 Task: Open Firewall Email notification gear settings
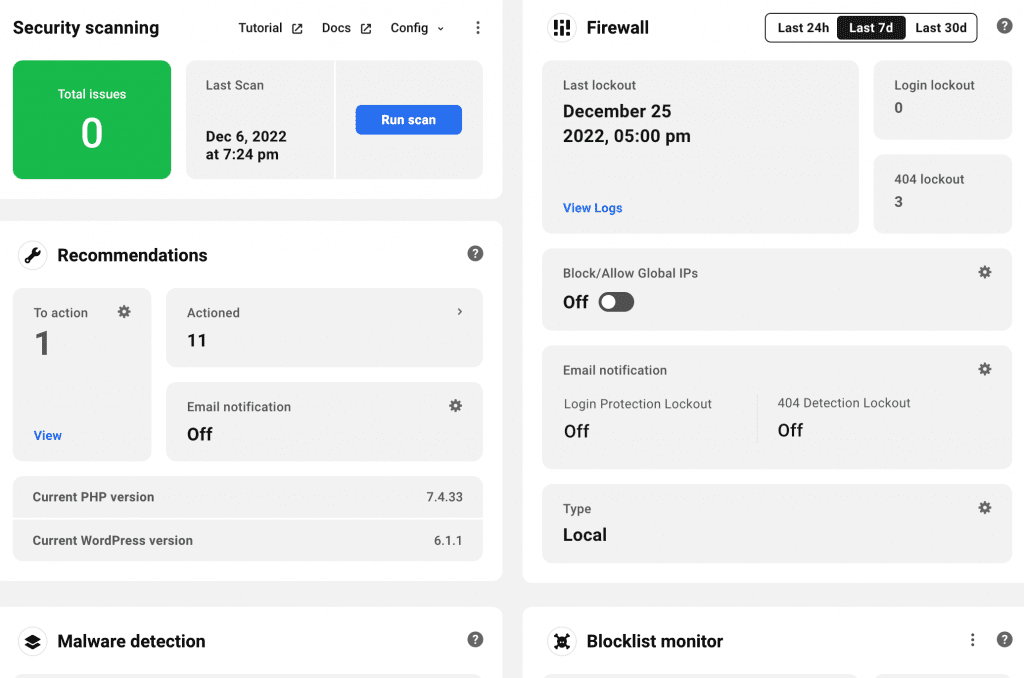click(985, 369)
